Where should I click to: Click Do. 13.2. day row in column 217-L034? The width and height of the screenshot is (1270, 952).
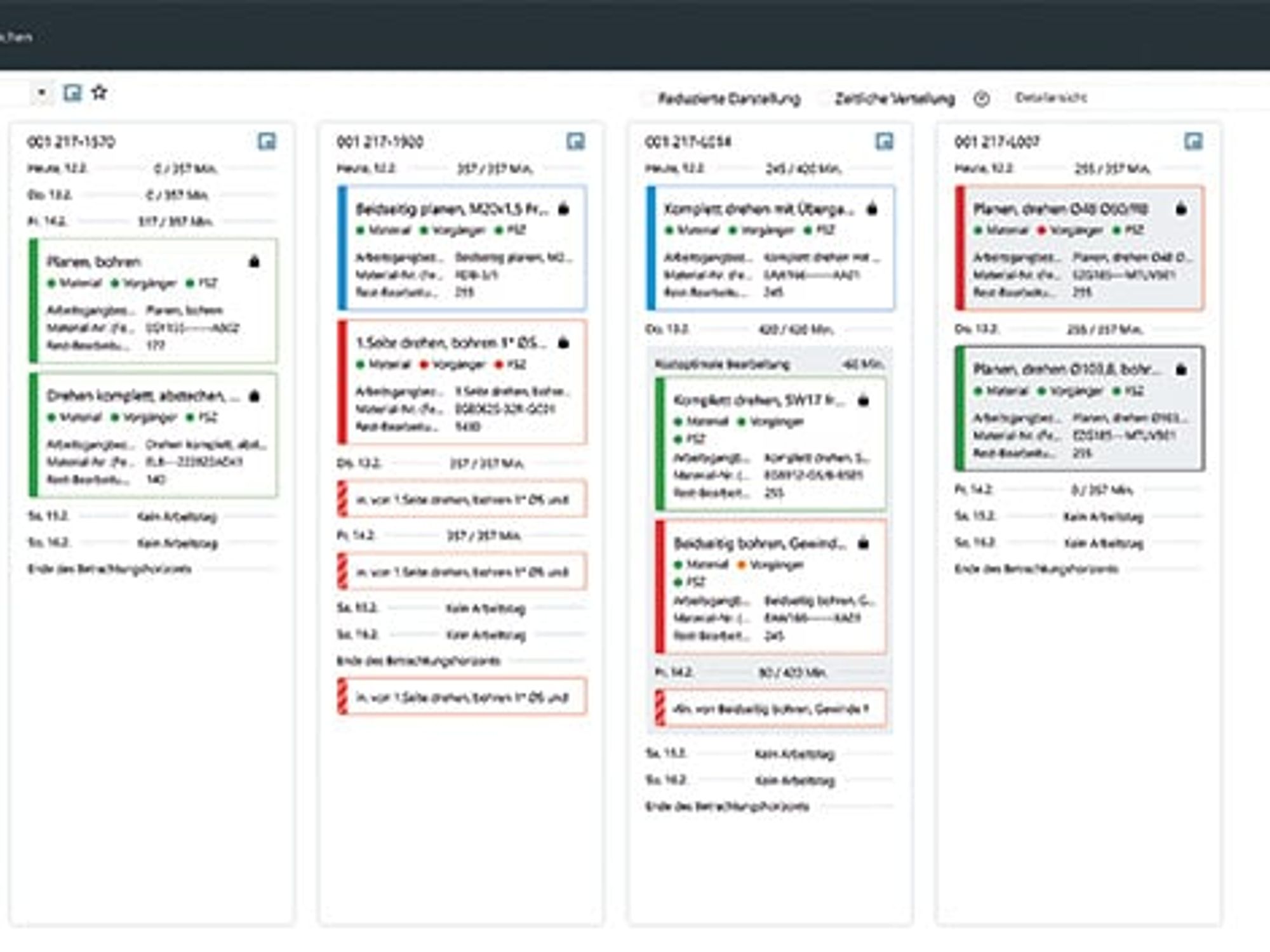click(x=770, y=329)
